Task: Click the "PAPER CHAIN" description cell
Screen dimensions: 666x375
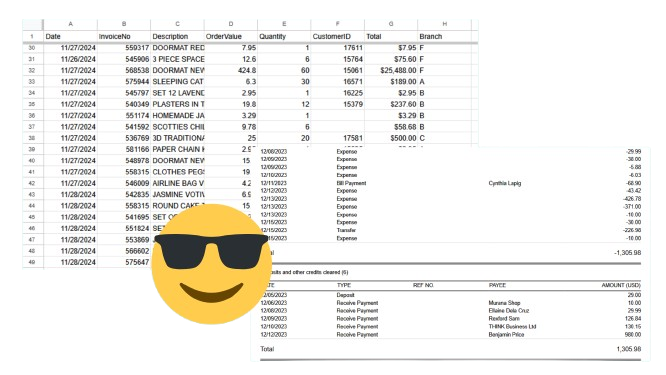Action: click(178, 149)
